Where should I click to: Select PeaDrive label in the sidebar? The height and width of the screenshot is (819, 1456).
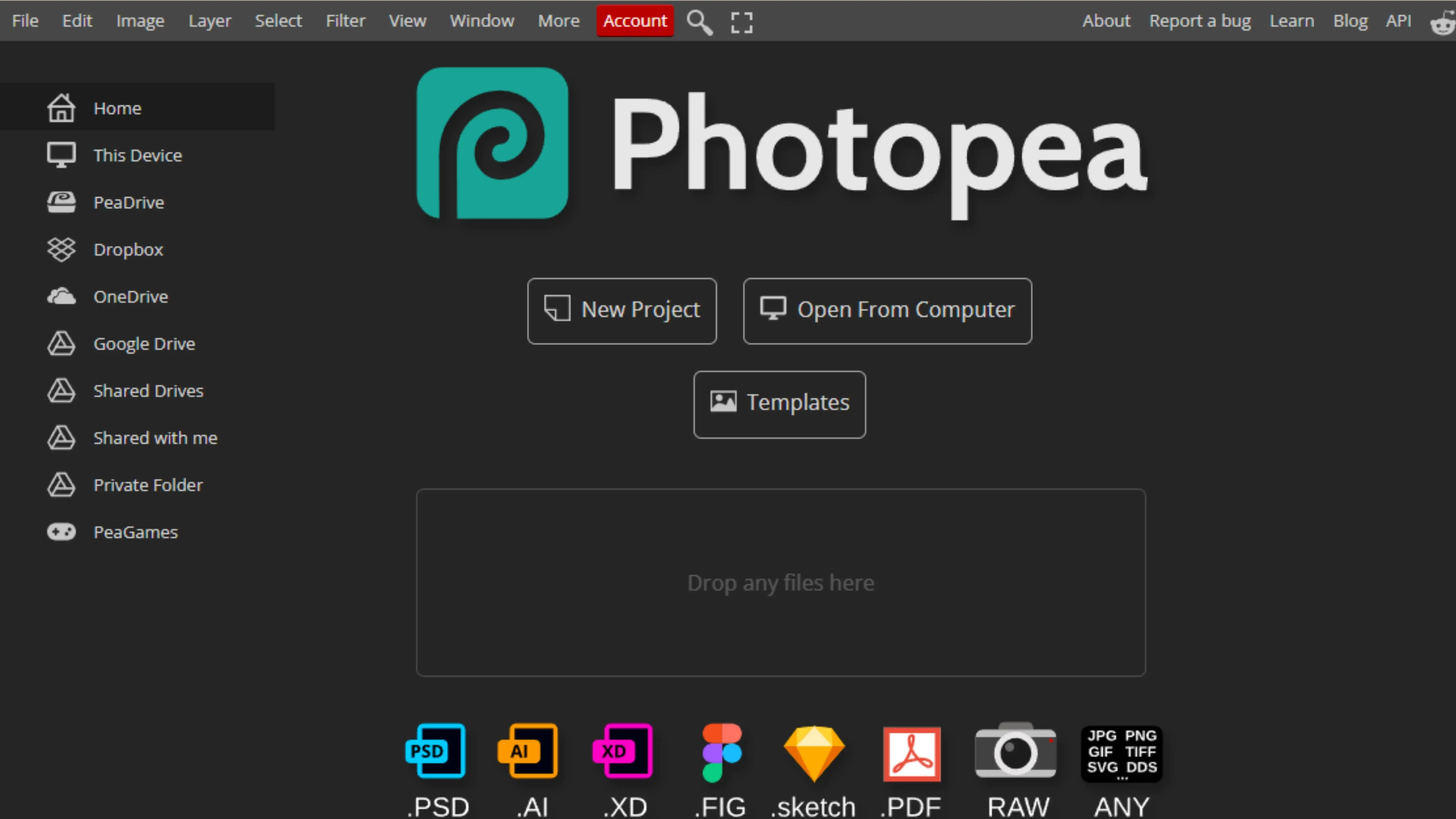coord(129,202)
